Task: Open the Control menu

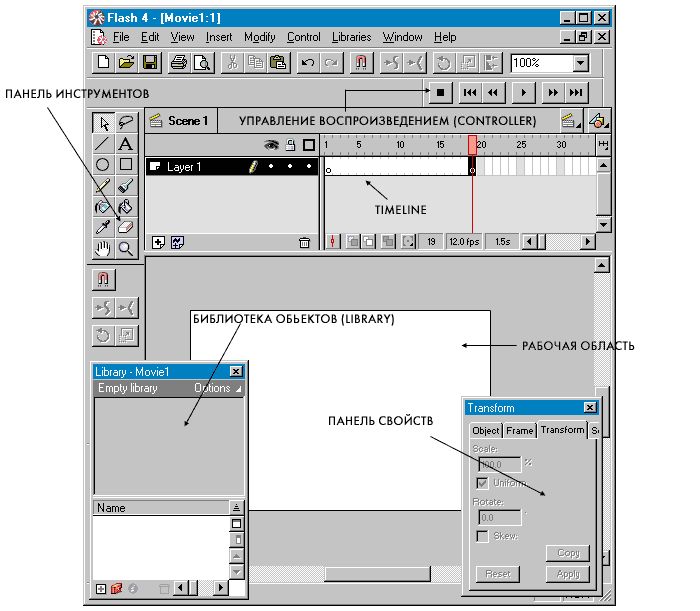Action: click(x=304, y=37)
